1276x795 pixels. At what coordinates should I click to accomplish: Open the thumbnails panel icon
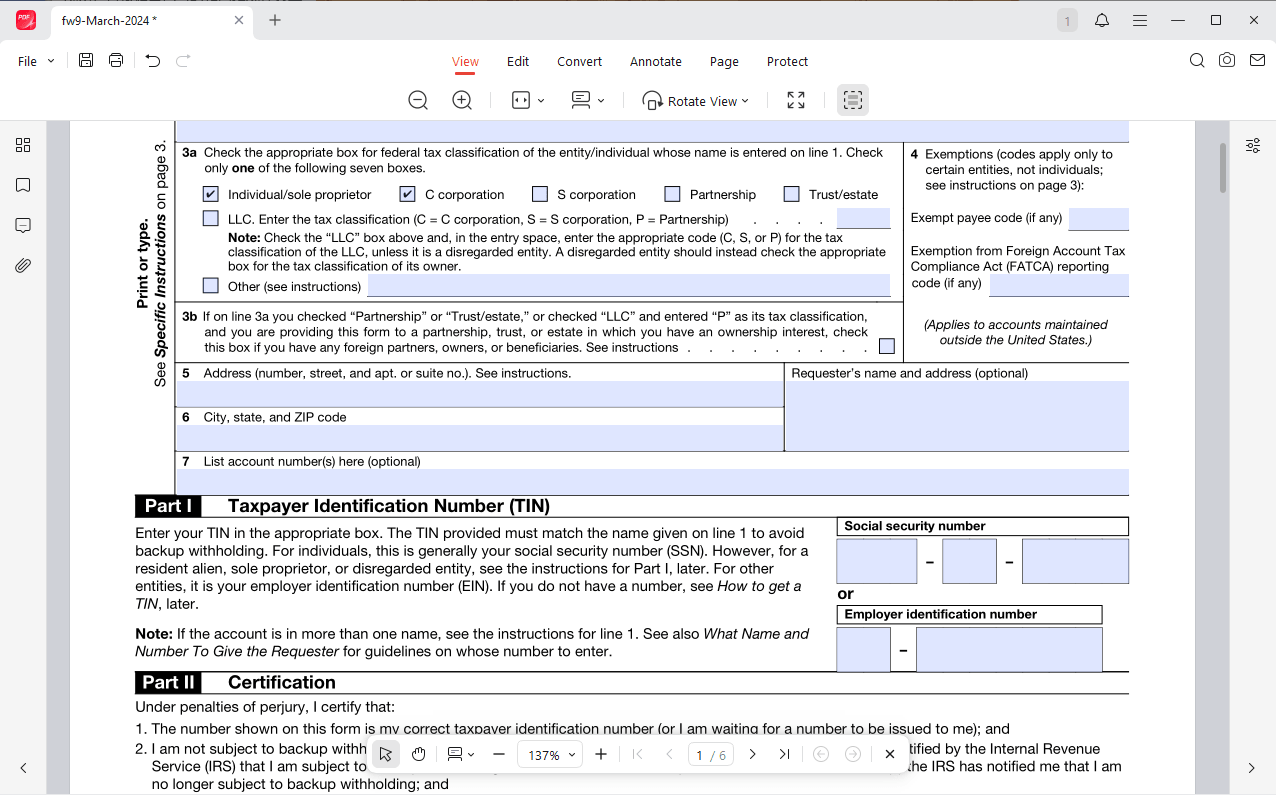coord(23,145)
